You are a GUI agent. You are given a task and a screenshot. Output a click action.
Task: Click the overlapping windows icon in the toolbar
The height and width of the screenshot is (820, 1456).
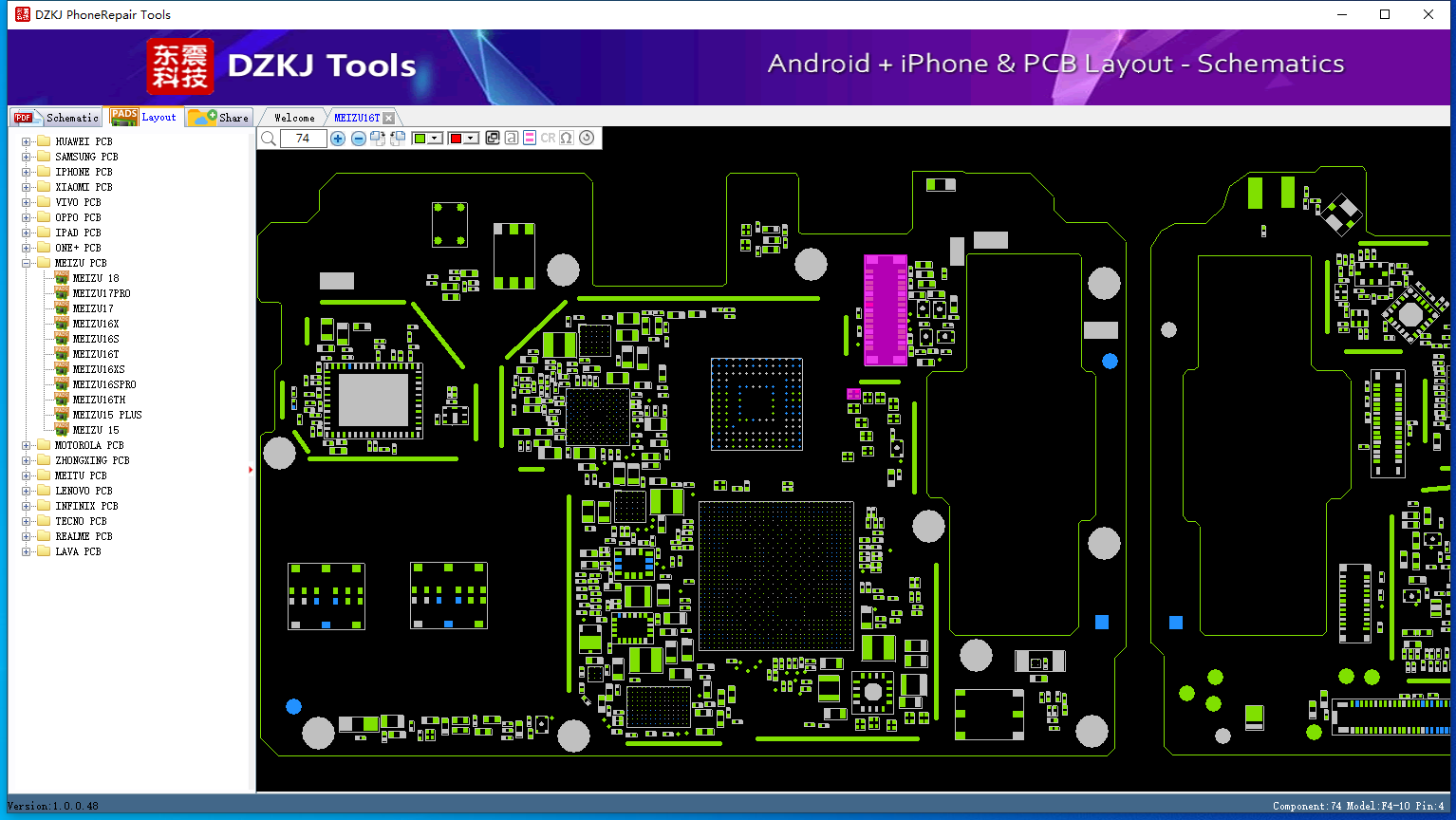(x=493, y=139)
